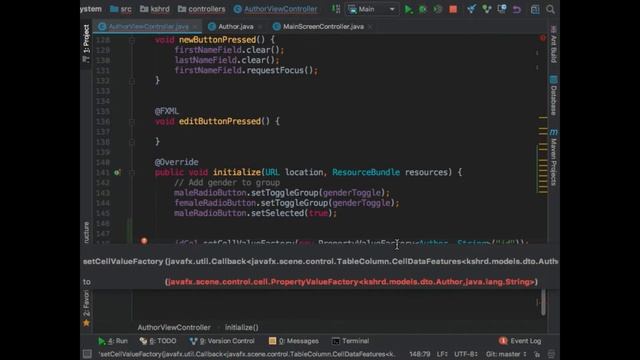Viewport: 640px width, 360px height.
Task: Click on 'ResourceBundle' in the initialize signature
Action: (x=366, y=172)
